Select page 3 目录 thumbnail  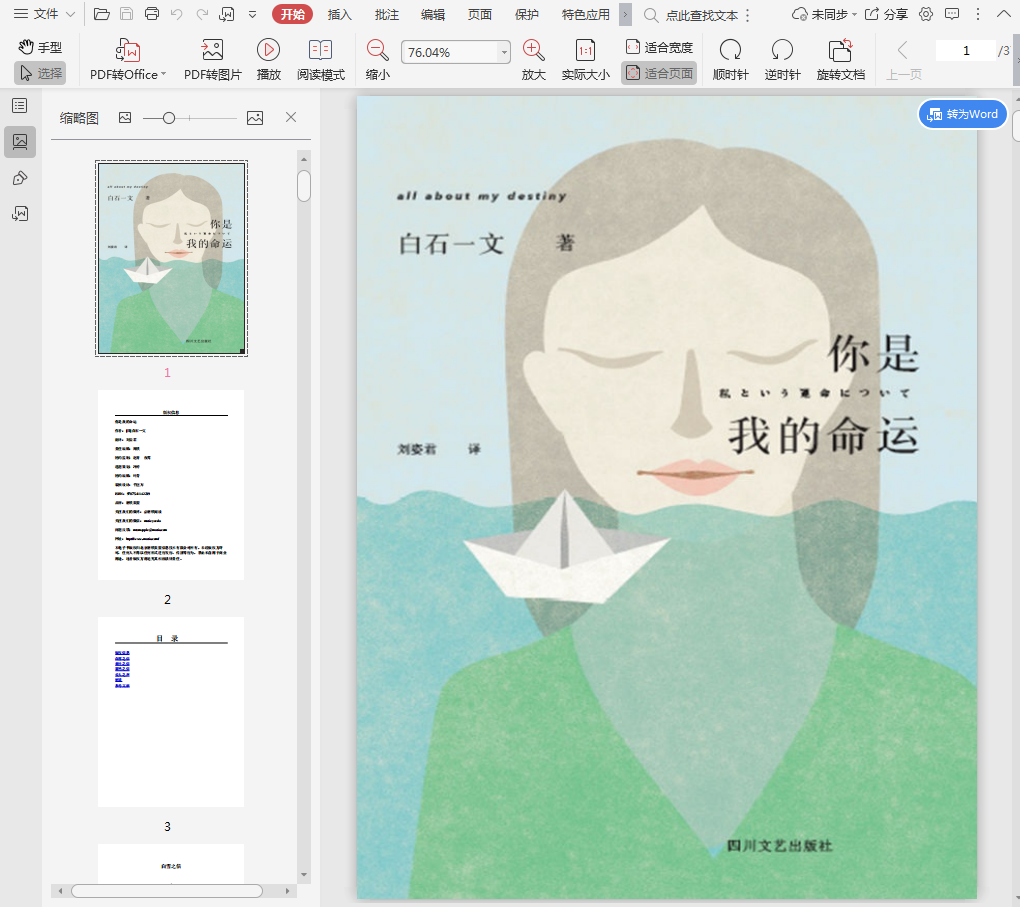pos(171,712)
